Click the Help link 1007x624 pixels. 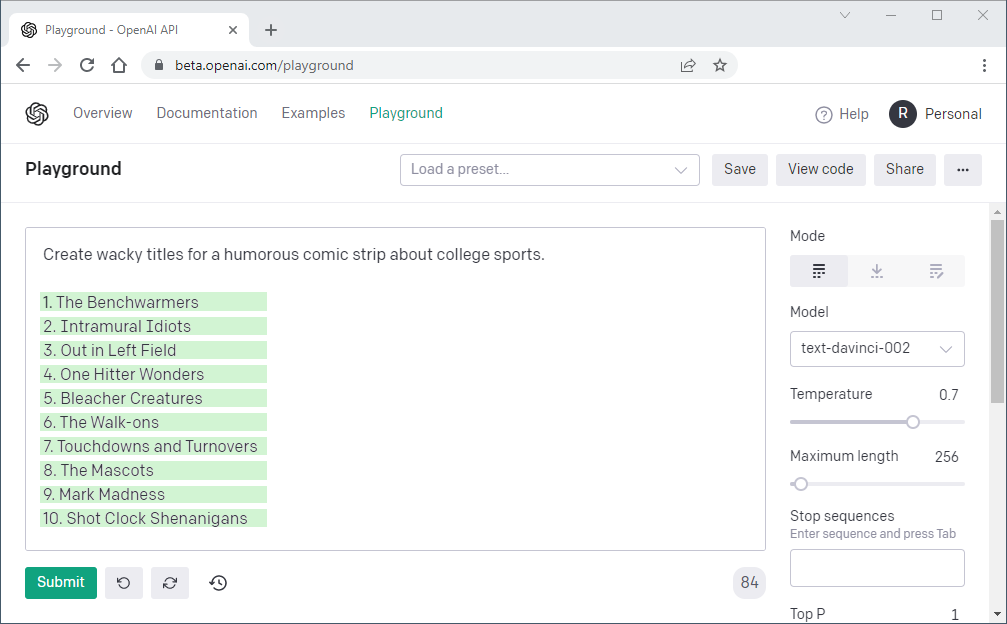click(854, 114)
